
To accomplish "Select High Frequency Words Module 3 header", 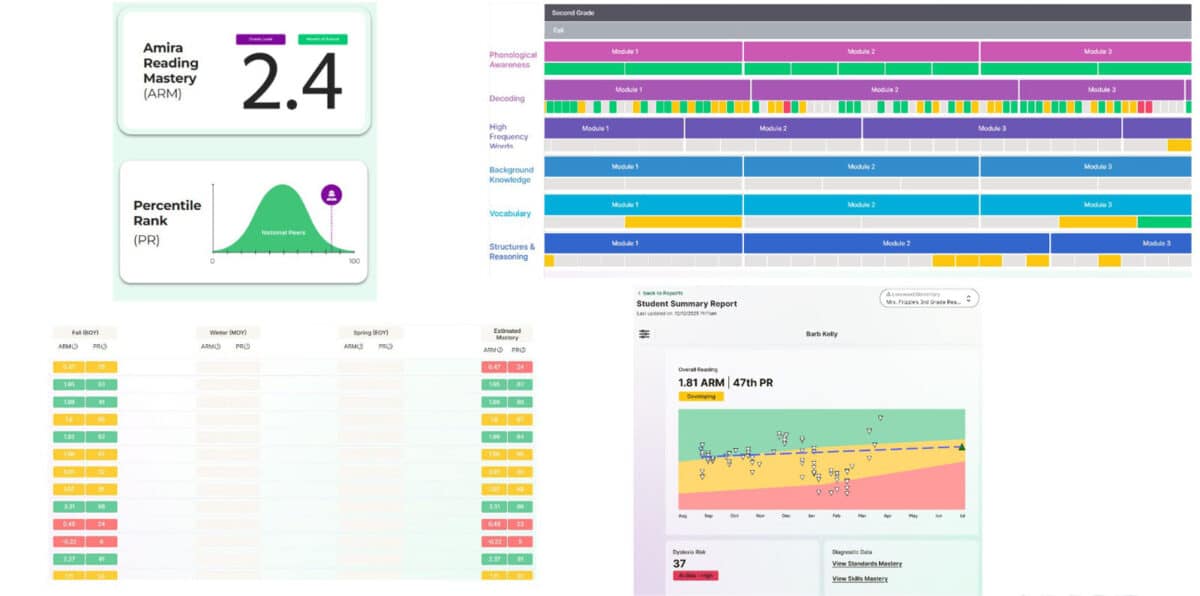I will [992, 128].
